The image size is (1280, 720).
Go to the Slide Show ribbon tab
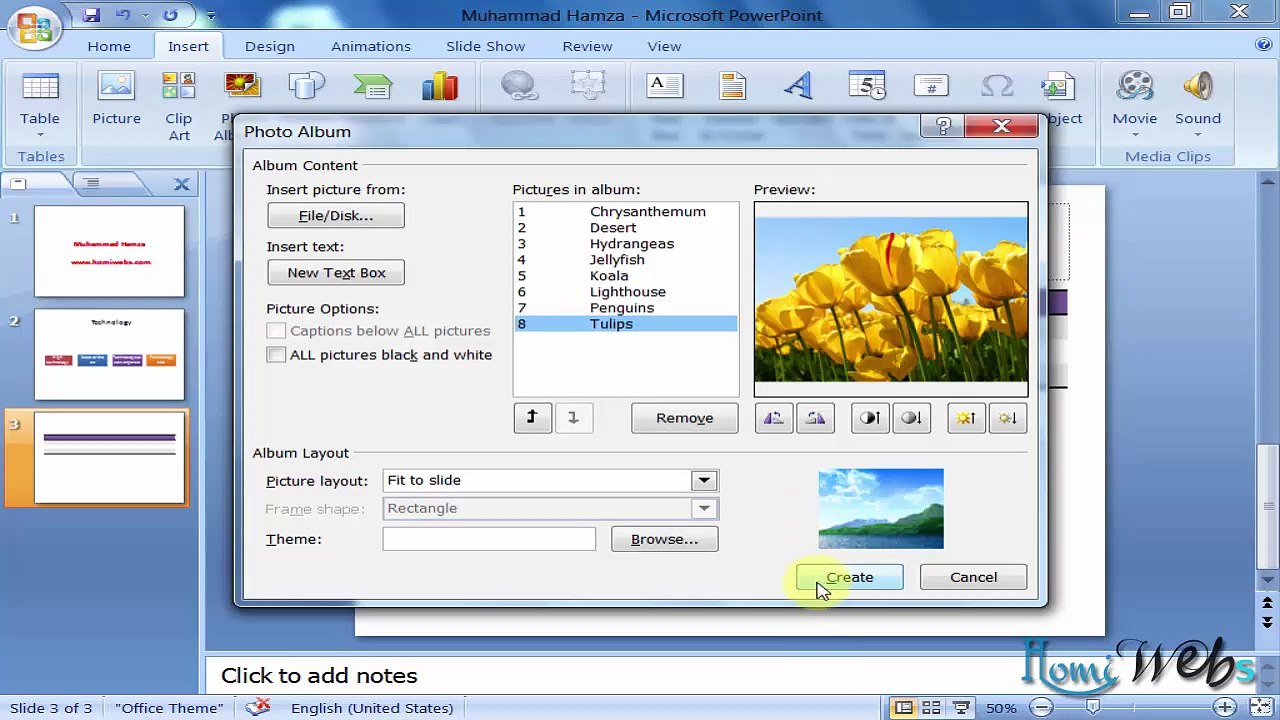(485, 46)
